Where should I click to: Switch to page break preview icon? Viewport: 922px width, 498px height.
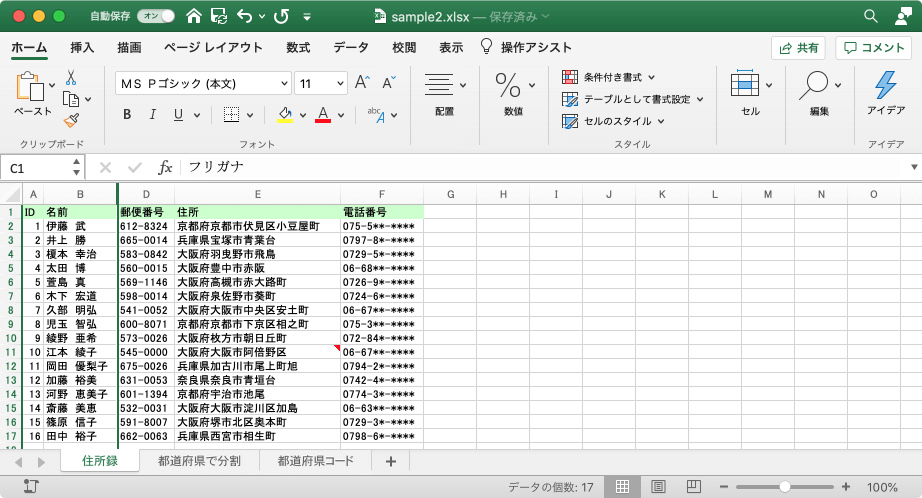(x=694, y=486)
